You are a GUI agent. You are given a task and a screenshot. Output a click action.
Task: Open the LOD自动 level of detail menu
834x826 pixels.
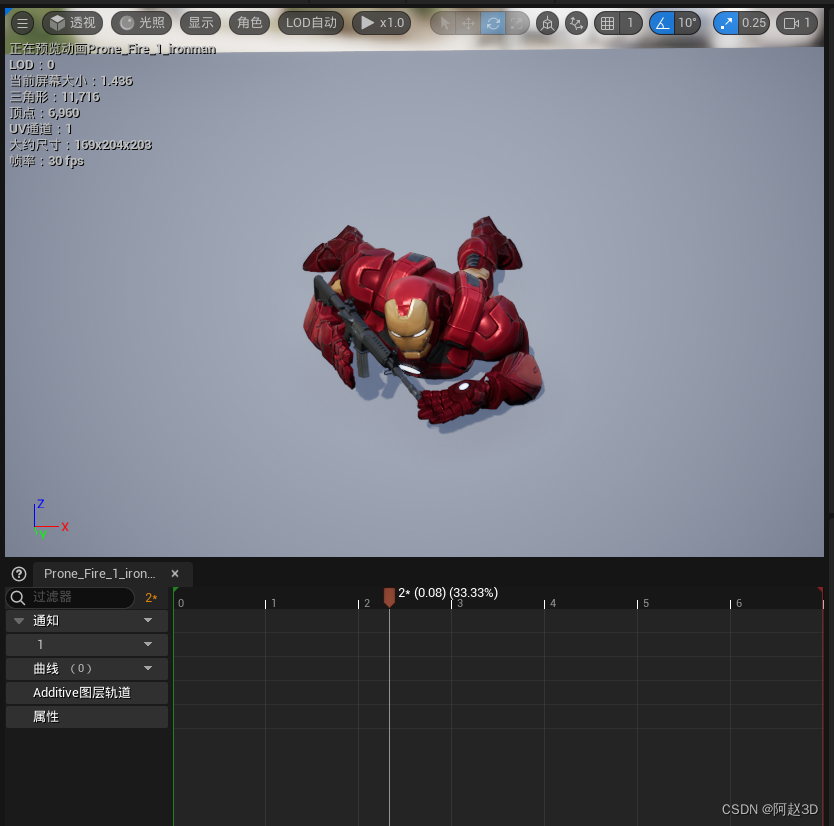(311, 23)
